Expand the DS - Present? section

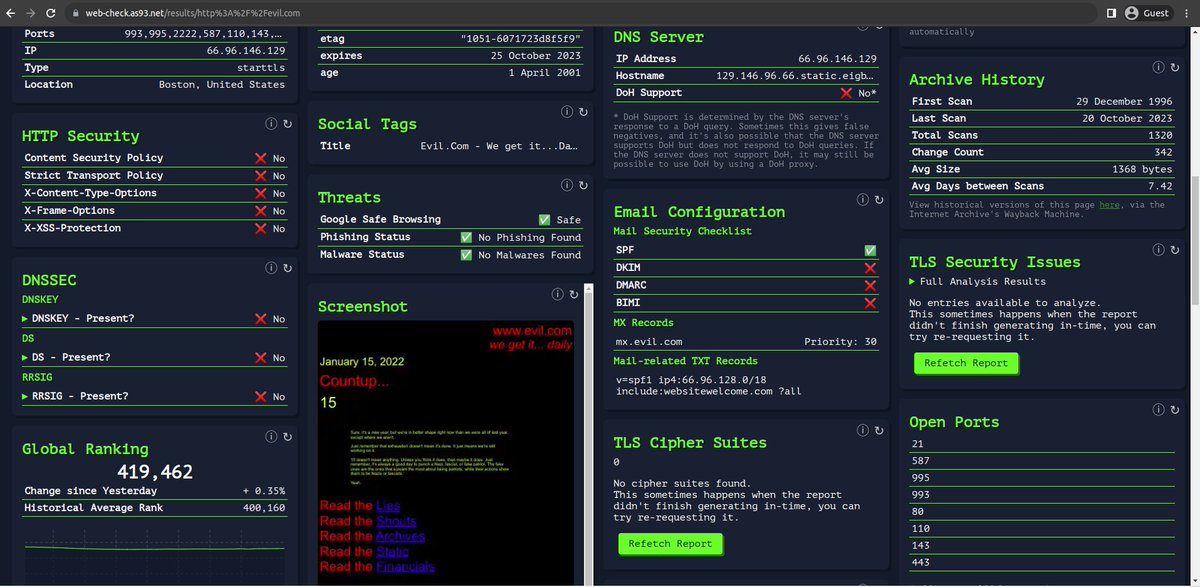click(66, 357)
